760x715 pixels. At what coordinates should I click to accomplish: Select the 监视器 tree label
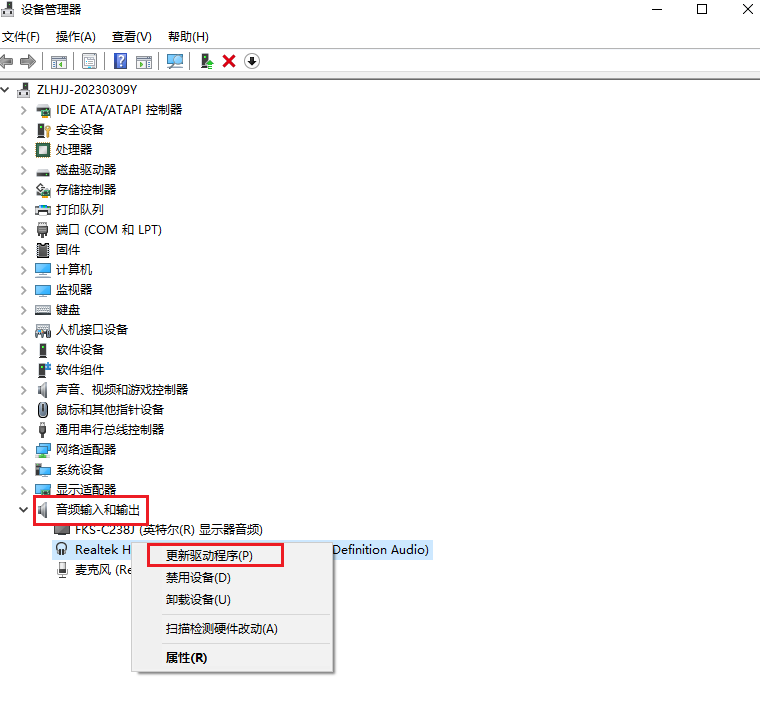coord(74,290)
